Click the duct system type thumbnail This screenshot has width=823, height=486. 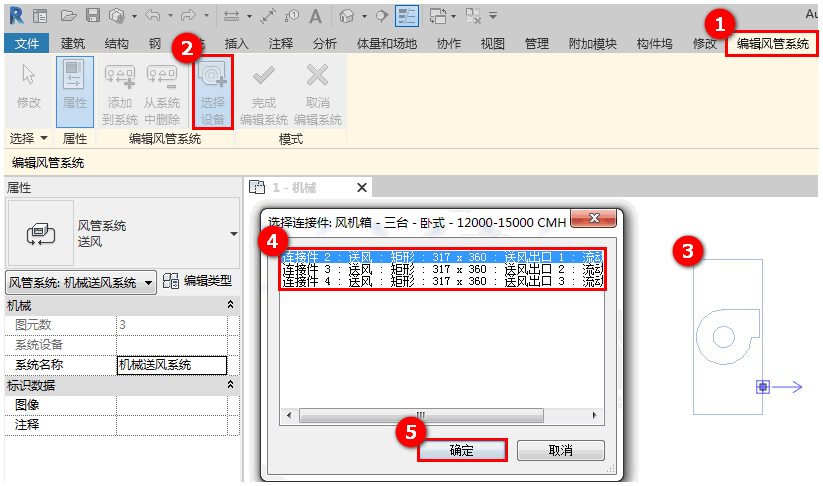point(40,233)
